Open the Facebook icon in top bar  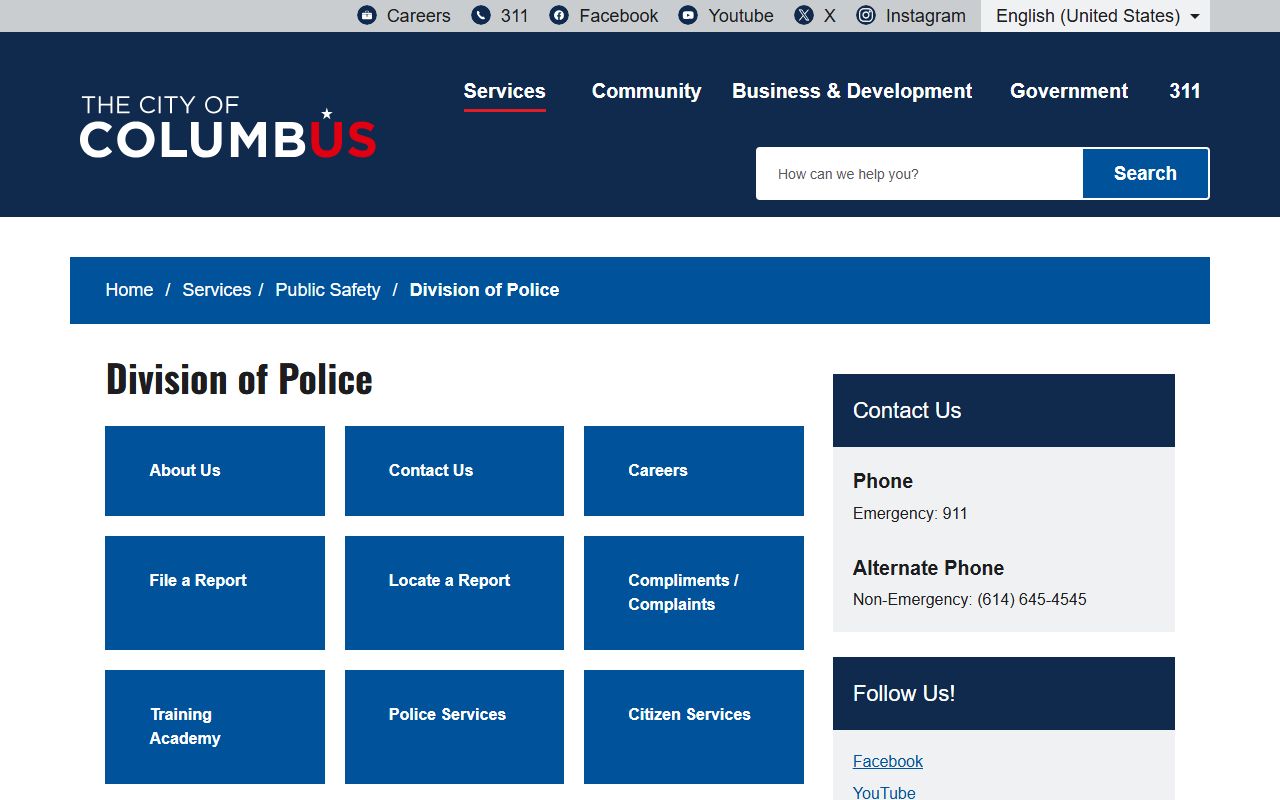tap(559, 16)
